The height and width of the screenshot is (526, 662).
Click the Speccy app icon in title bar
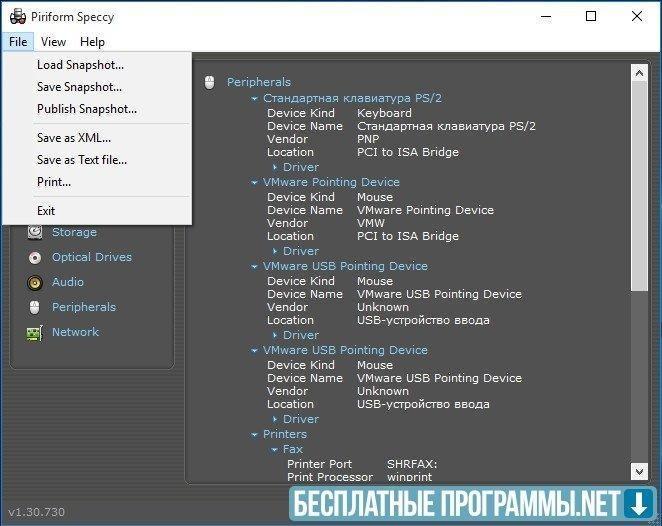pos(18,17)
